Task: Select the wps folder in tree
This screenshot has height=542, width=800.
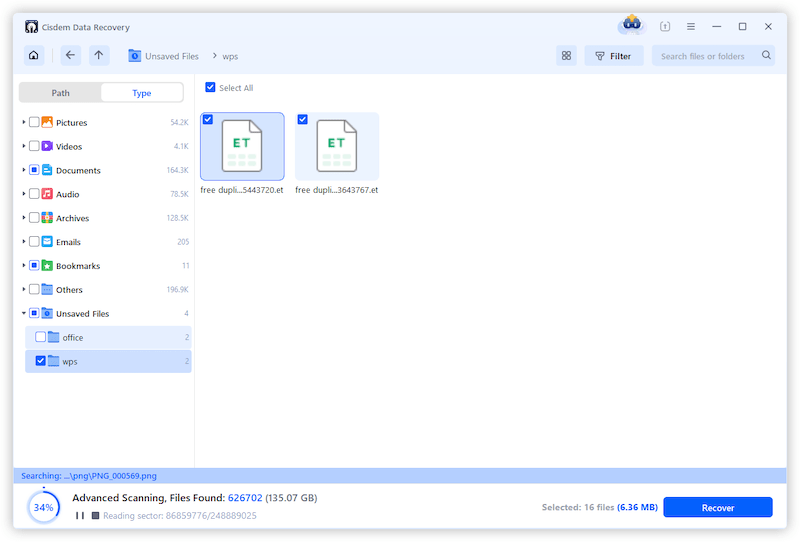Action: pyautogui.click(x=108, y=361)
